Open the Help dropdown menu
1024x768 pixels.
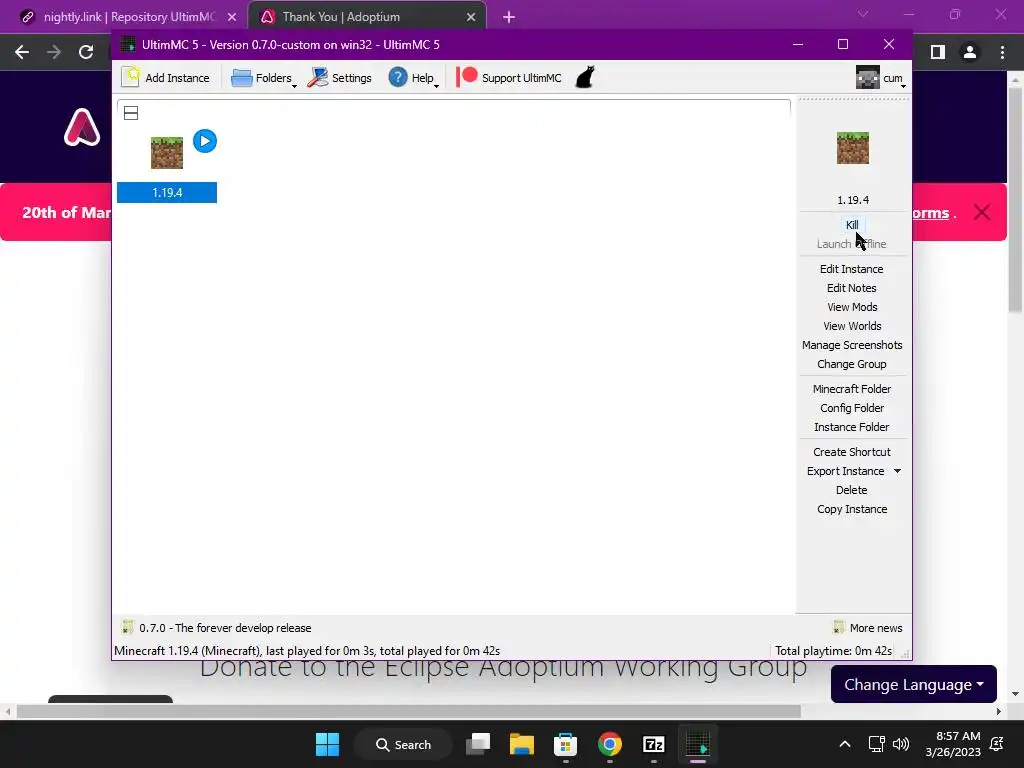413,78
